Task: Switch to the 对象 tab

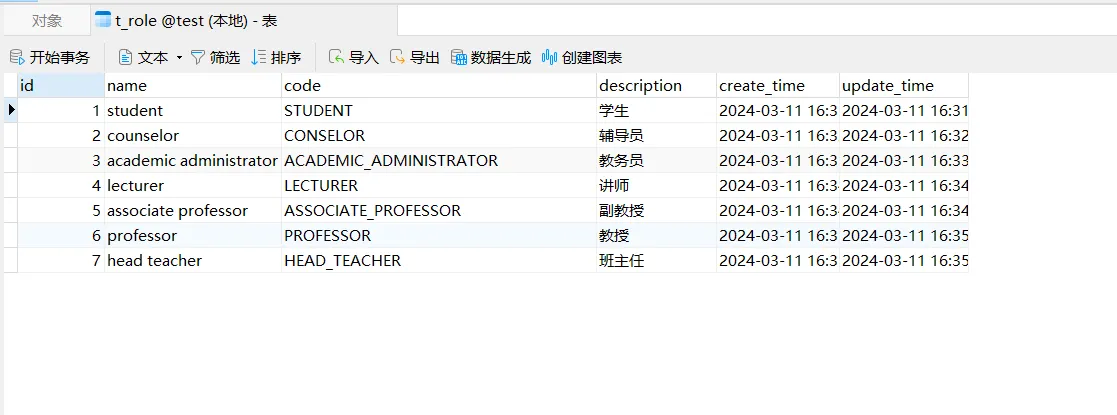Action: (x=46, y=20)
